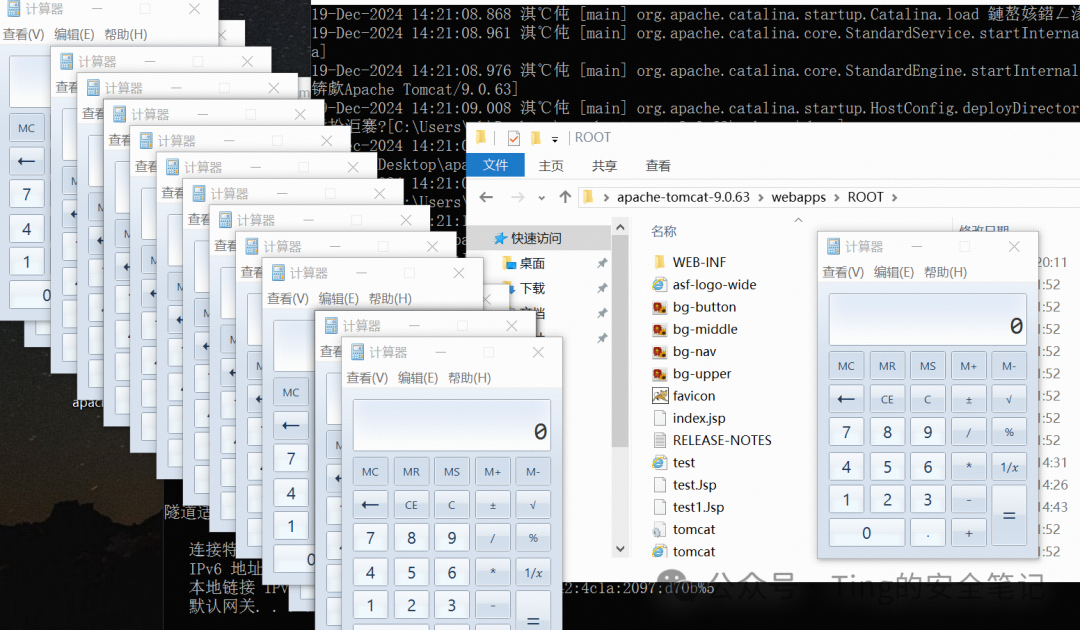Click backspace arrow on calculator over Explorer
Screen dimensions: 1080x630
click(847, 399)
